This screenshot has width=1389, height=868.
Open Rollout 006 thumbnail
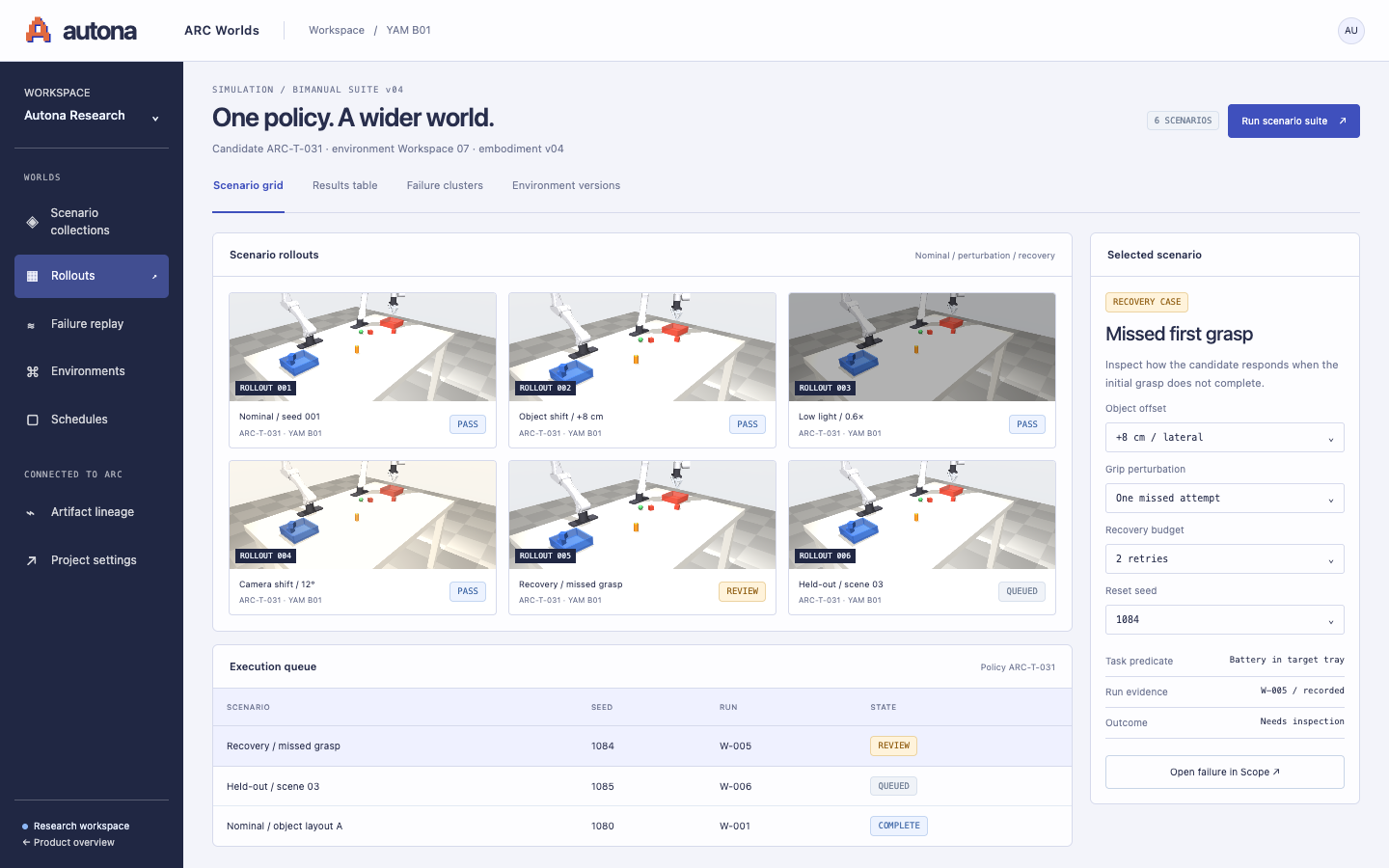922,515
